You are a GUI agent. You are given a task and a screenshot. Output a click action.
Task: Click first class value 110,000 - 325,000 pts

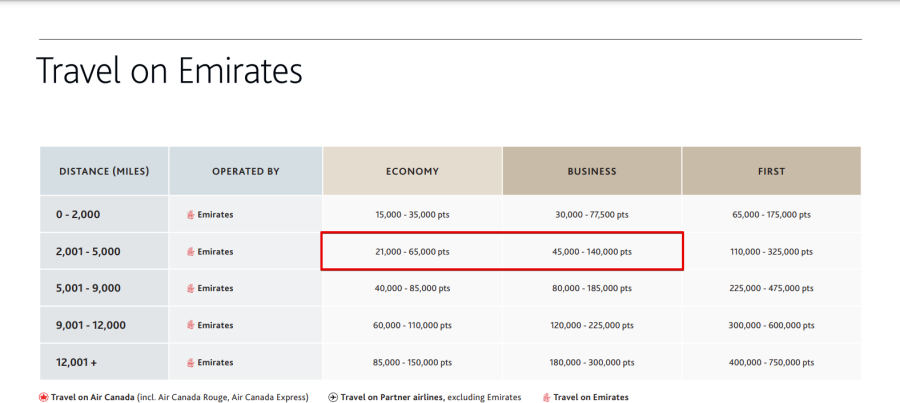(771, 251)
